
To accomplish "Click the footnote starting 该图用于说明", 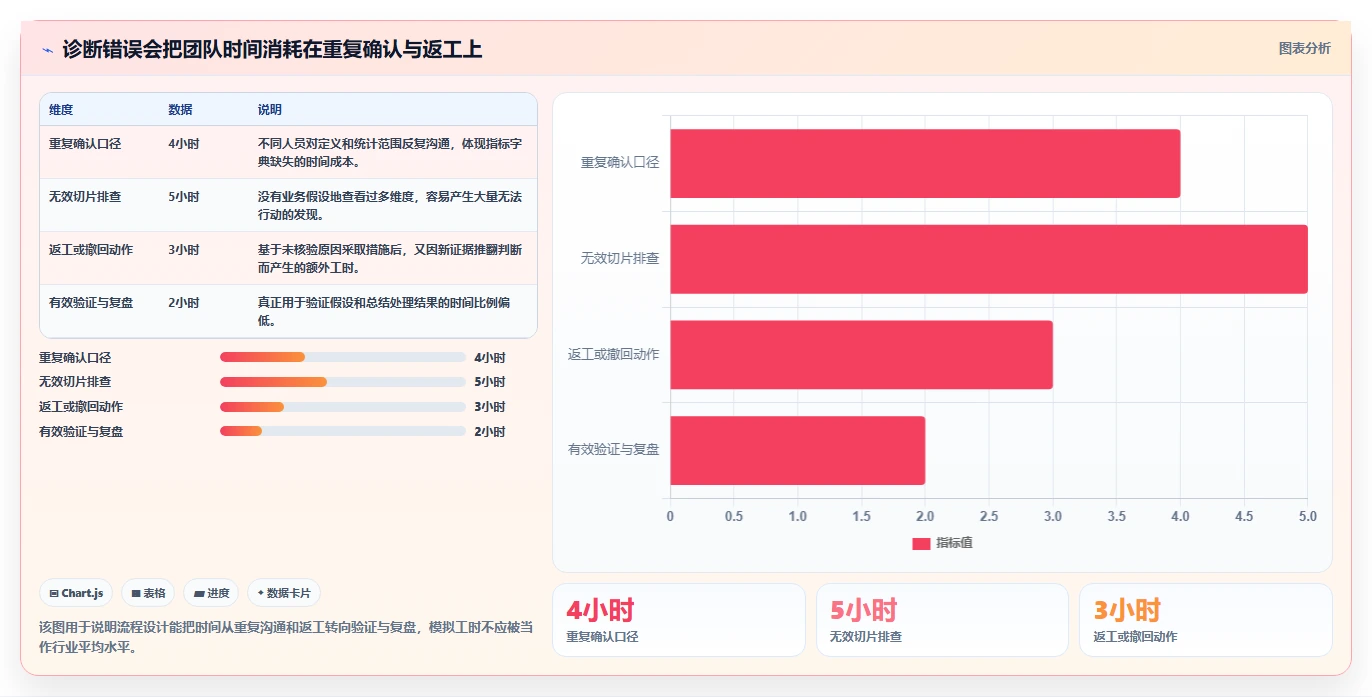I will click(x=286, y=636).
